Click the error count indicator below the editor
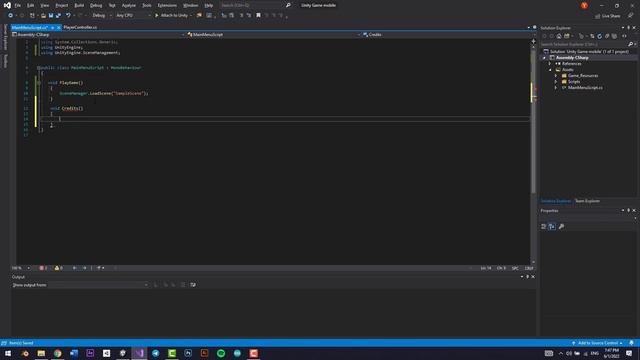The image size is (640, 360). tap(43, 268)
